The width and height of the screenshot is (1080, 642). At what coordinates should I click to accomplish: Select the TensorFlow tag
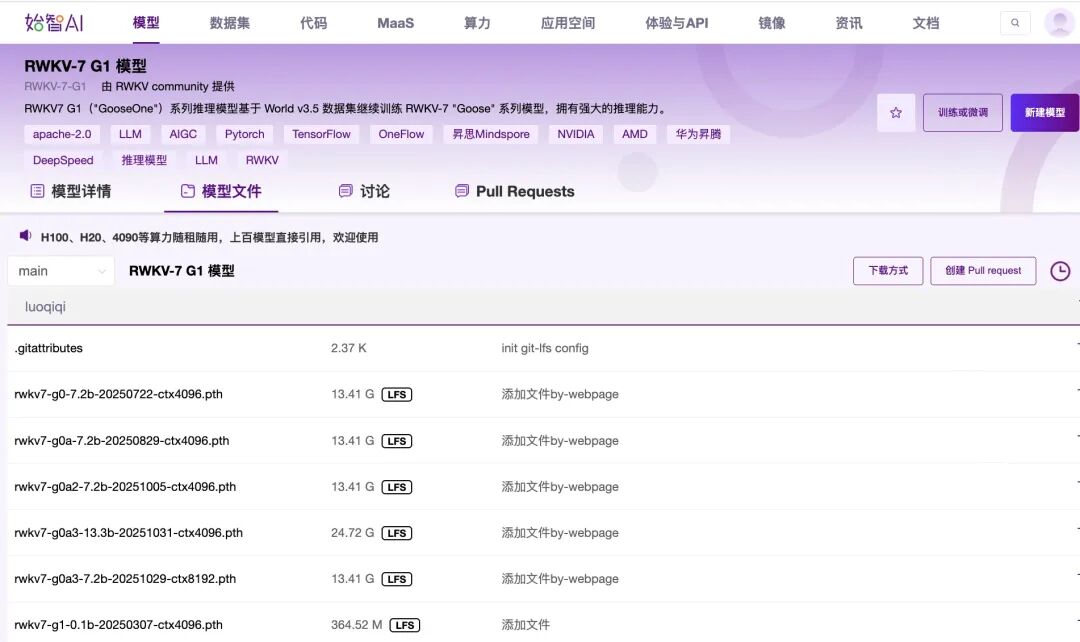[322, 134]
